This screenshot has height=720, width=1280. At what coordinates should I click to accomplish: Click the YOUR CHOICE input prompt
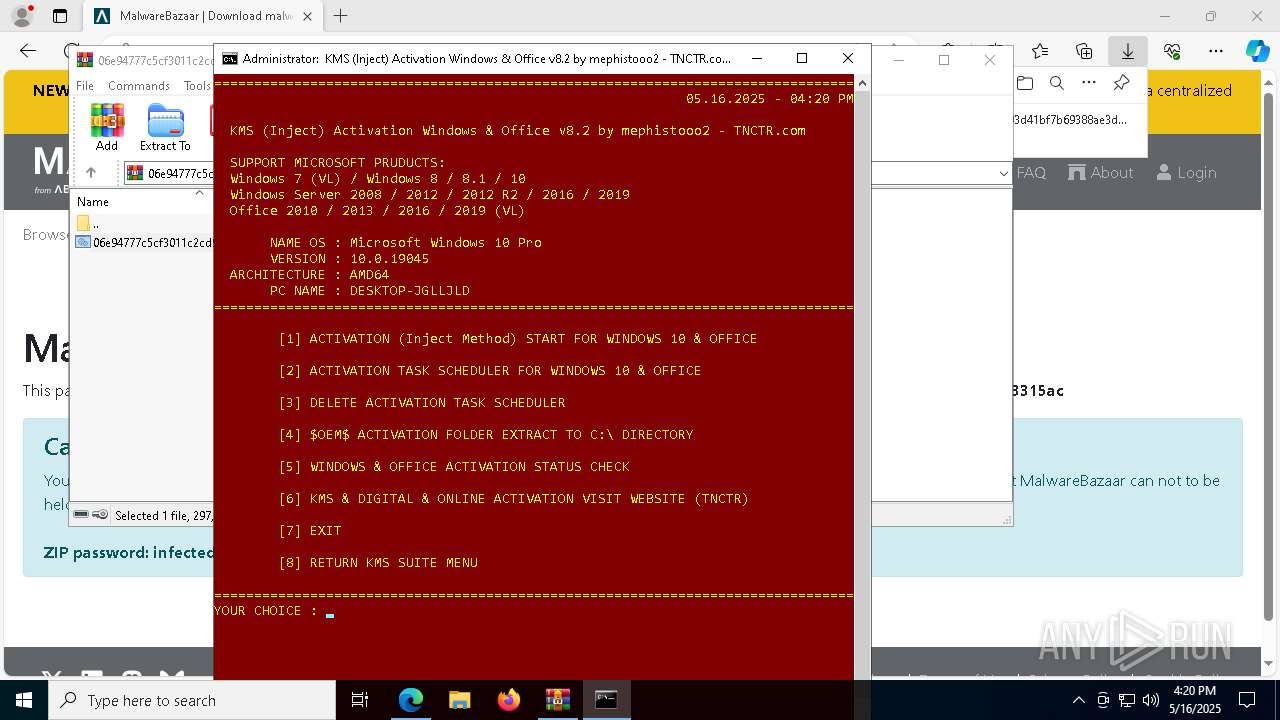(273, 610)
